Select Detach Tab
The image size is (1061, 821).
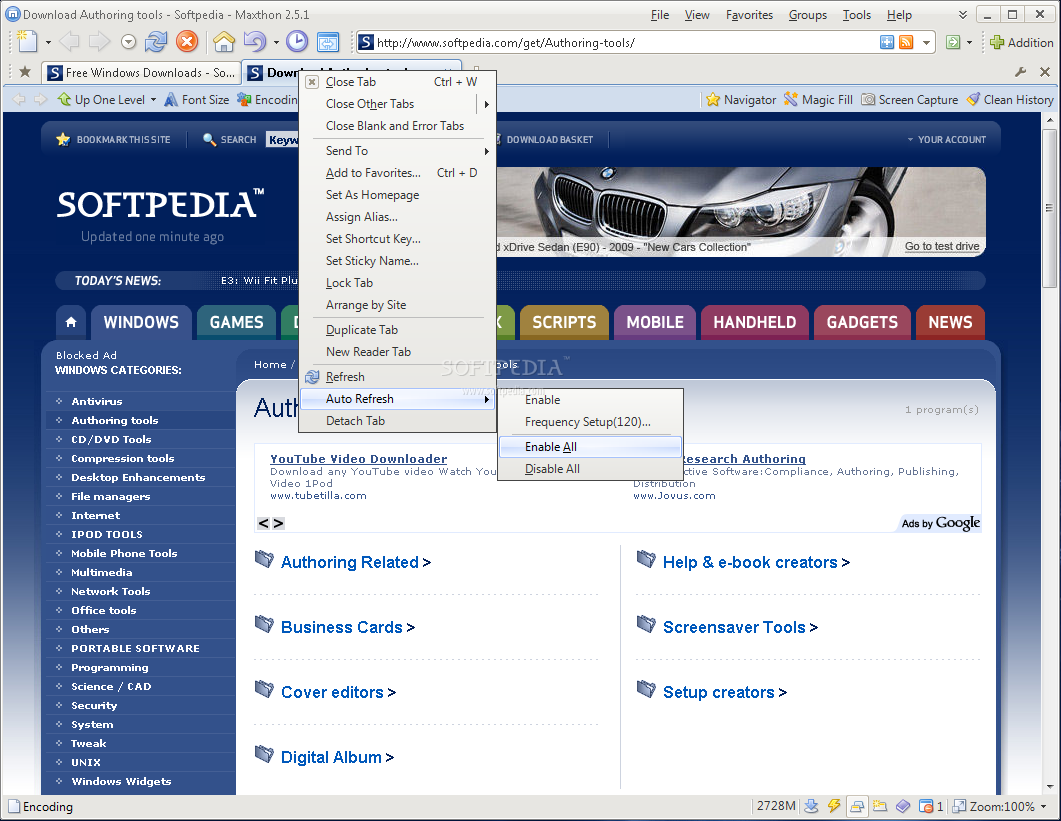pyautogui.click(x=397, y=420)
